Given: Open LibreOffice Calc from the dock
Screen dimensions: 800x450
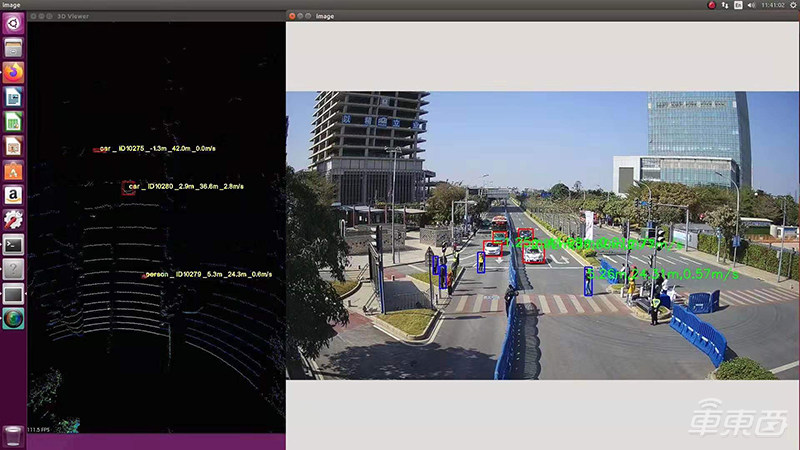Looking at the screenshot, I should (x=13, y=121).
